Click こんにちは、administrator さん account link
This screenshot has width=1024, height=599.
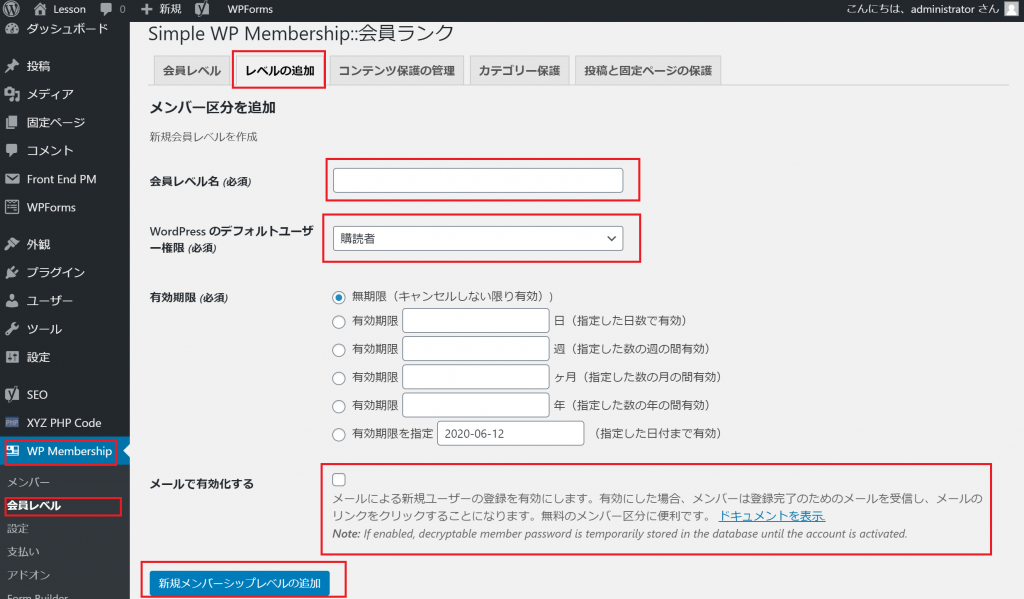point(922,9)
